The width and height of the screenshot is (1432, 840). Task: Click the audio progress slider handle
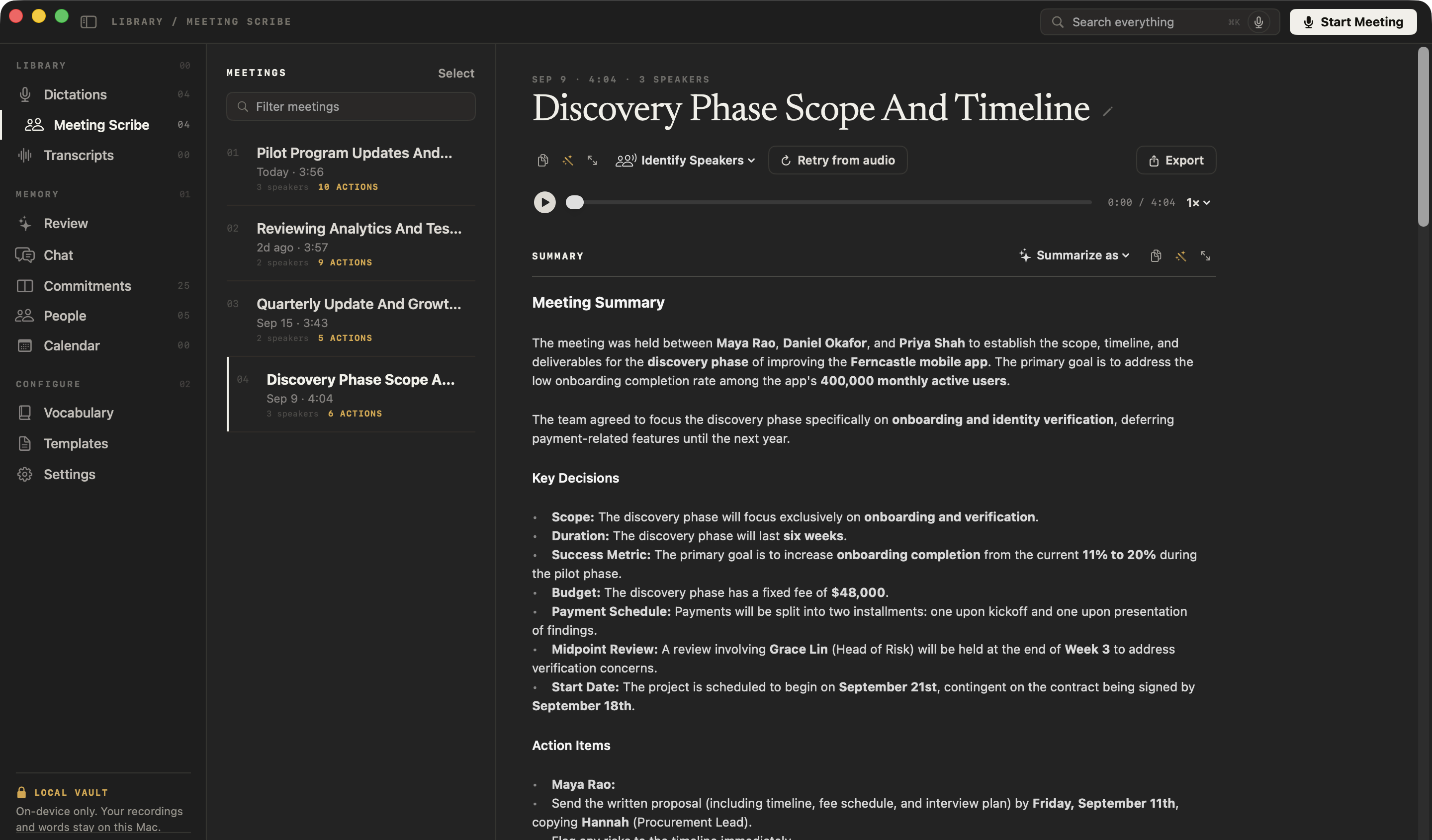tap(574, 203)
